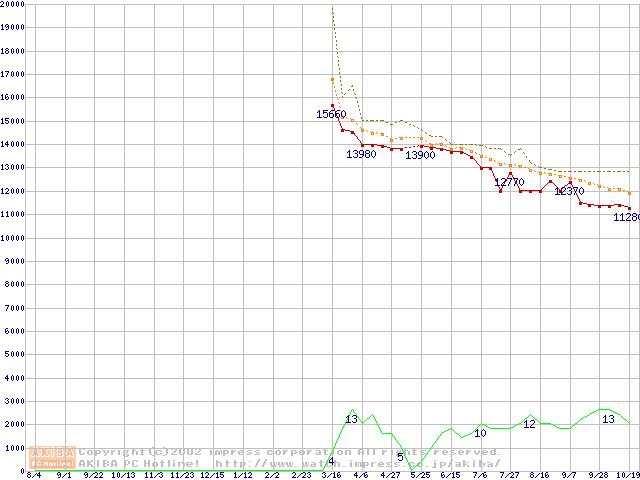Open the watch.impress.co.jp/akiba URL

coord(356,463)
